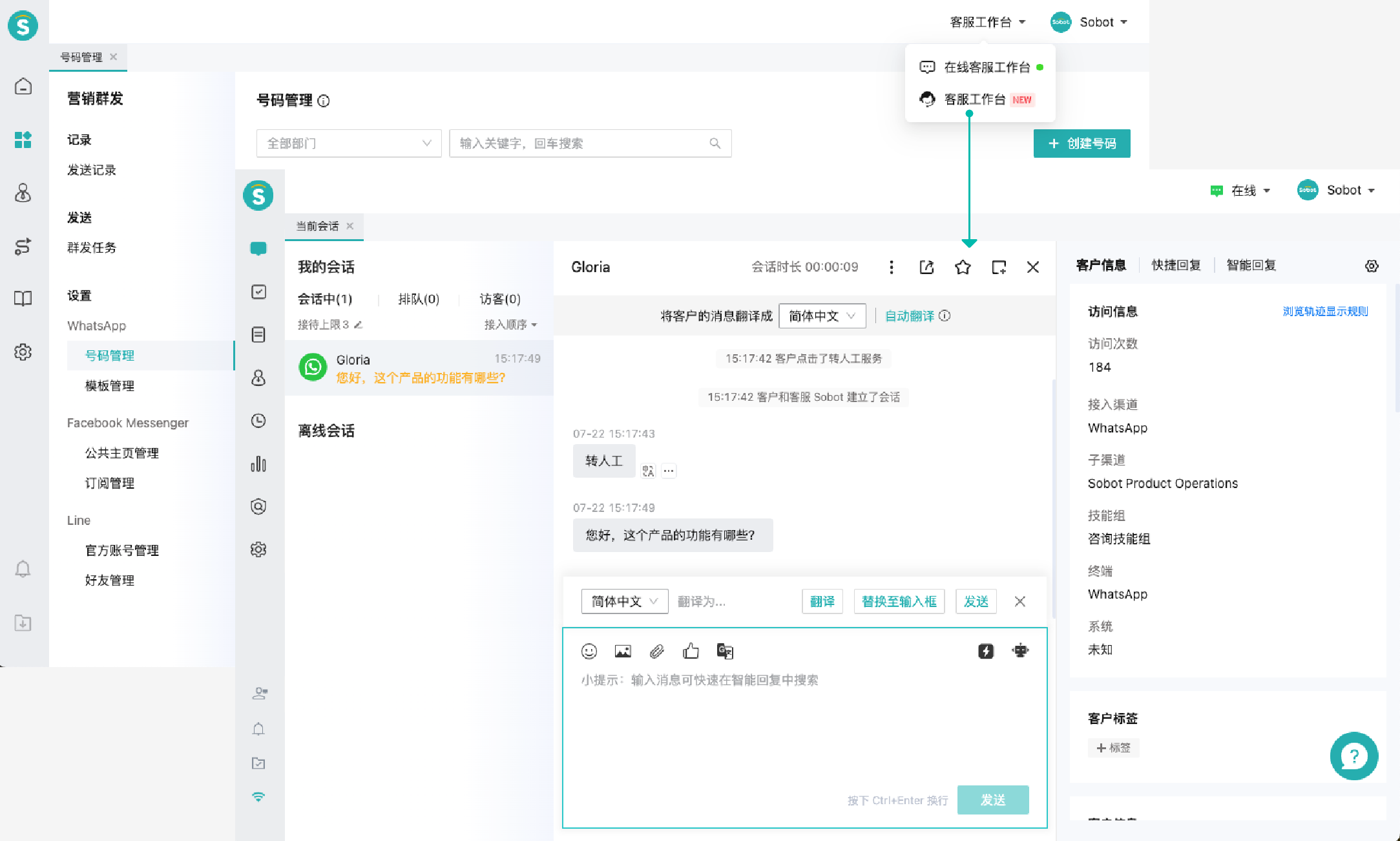Screen dimensions: 1400x841
Task: Open 模板管理 in the settings menu
Action: click(x=110, y=386)
